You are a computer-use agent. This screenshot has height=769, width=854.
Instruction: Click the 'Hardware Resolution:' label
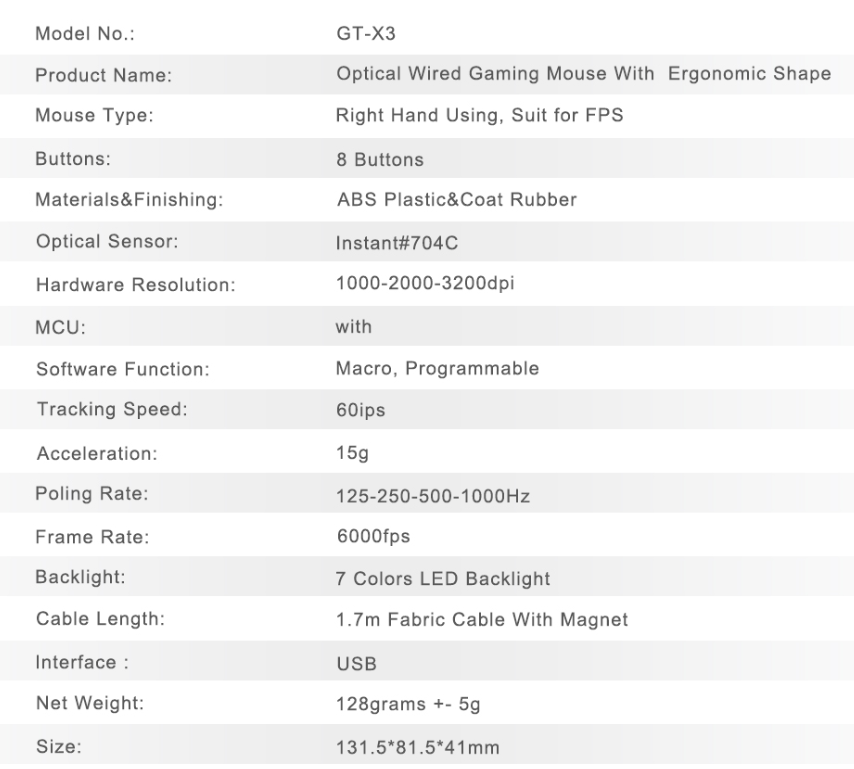[134, 285]
